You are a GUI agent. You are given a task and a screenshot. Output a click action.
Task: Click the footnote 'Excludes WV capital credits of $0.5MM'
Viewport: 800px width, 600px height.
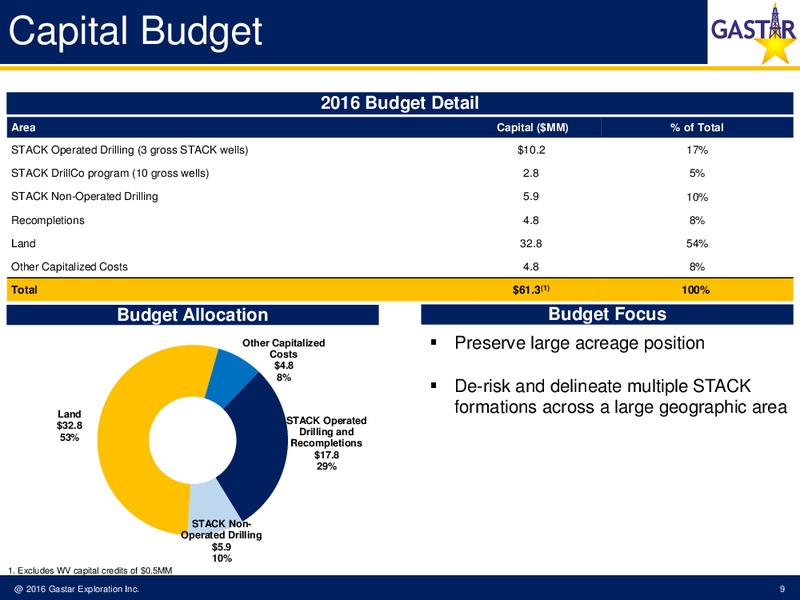click(91, 570)
